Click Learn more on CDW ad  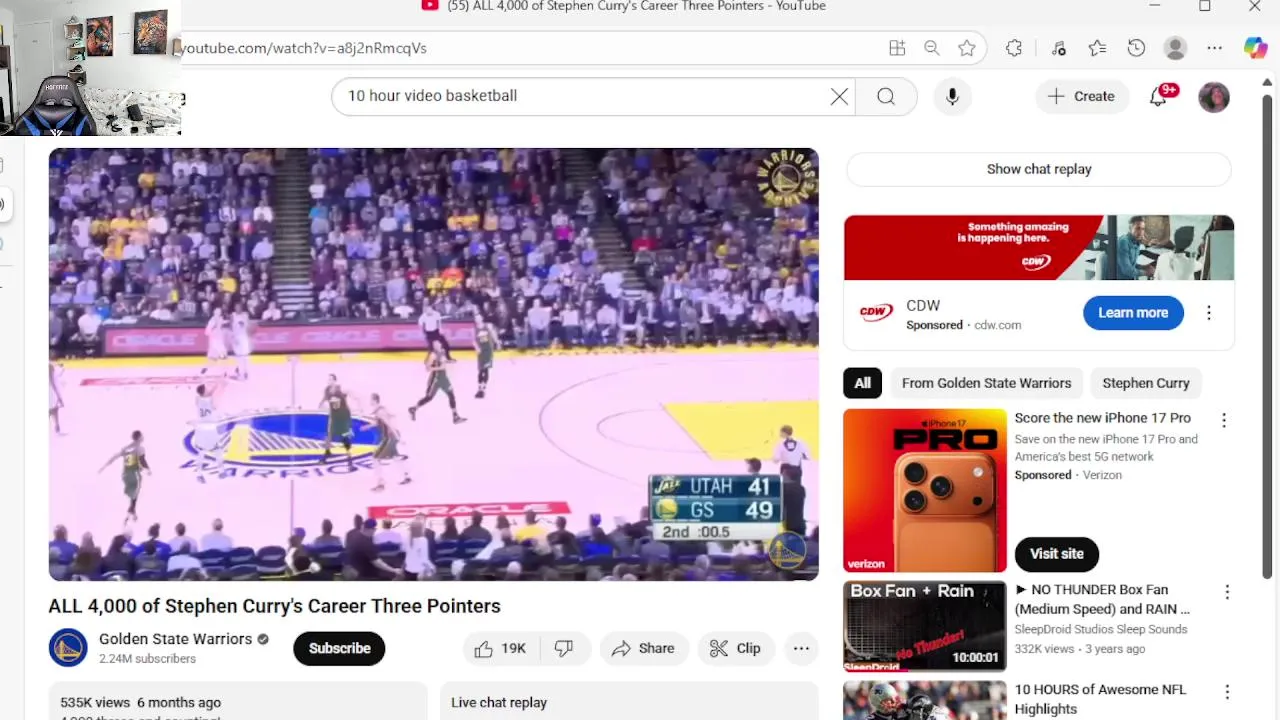click(1133, 313)
